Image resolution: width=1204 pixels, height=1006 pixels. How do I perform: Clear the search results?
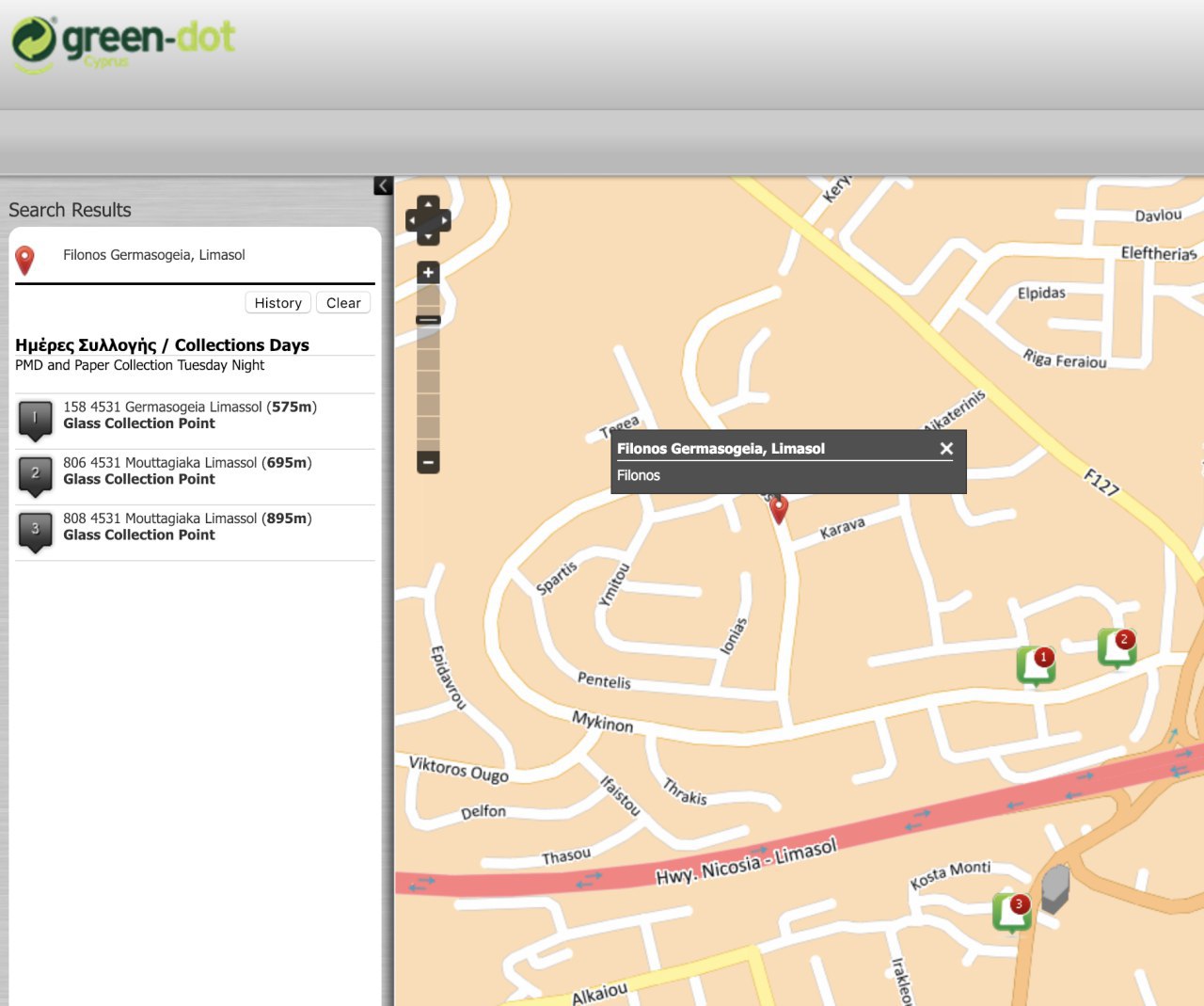(343, 303)
